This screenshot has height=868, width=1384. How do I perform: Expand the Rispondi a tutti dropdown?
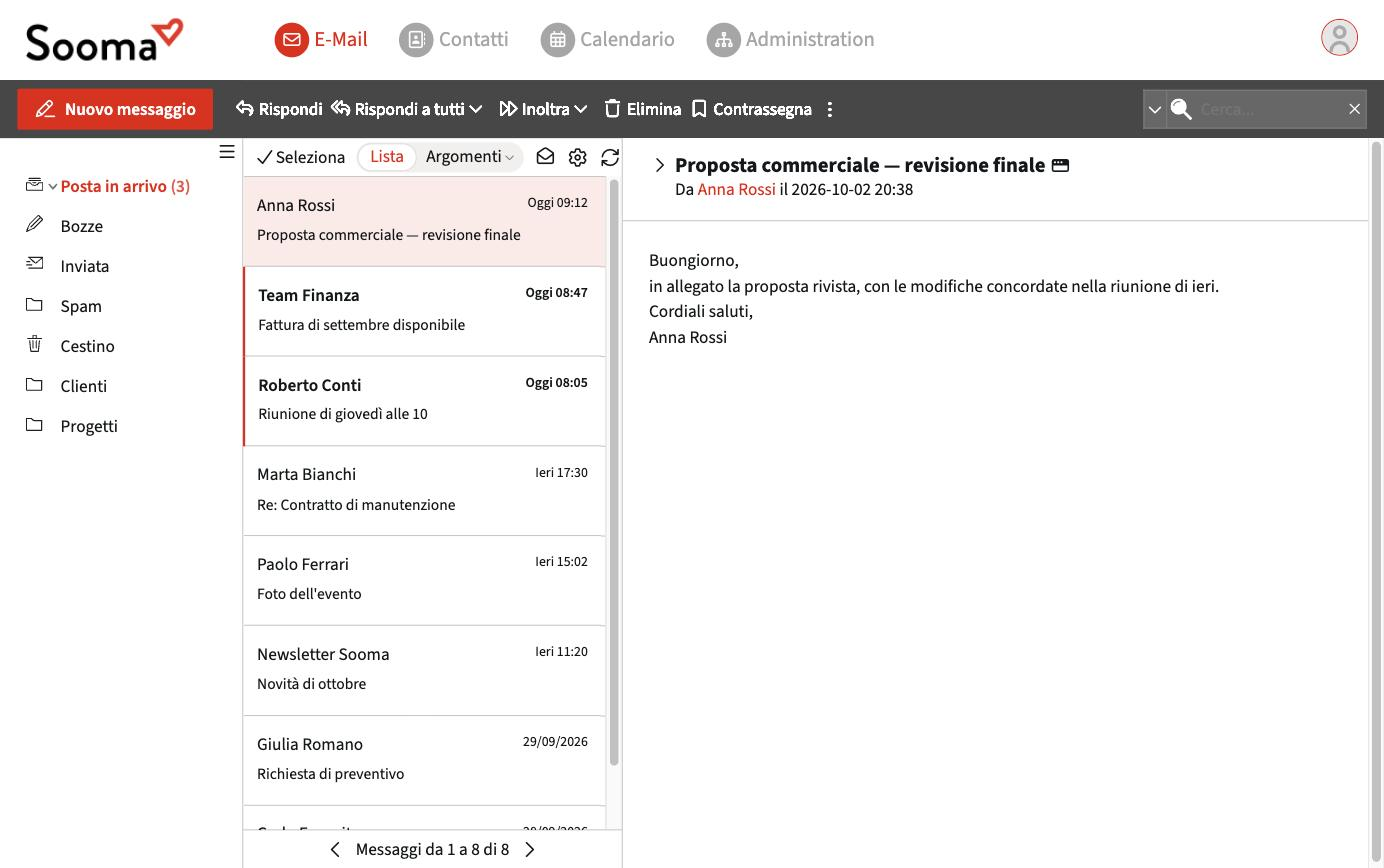click(x=476, y=109)
